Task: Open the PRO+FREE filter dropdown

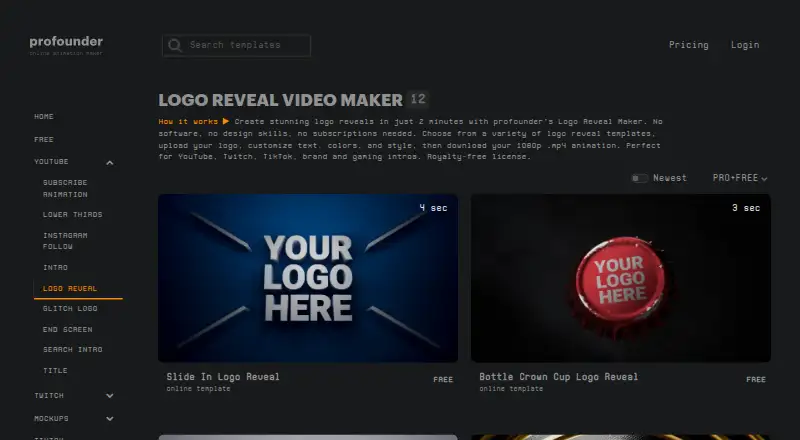Action: point(740,178)
